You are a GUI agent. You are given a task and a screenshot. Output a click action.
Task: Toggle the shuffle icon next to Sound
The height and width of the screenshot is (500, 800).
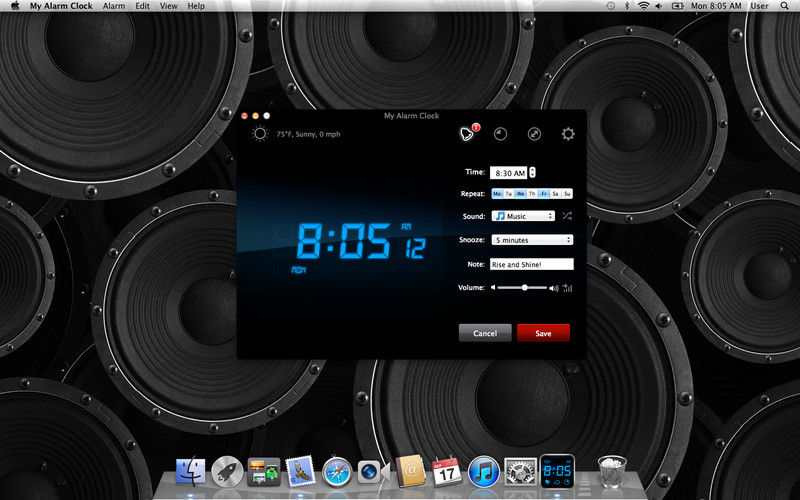[x=567, y=216]
